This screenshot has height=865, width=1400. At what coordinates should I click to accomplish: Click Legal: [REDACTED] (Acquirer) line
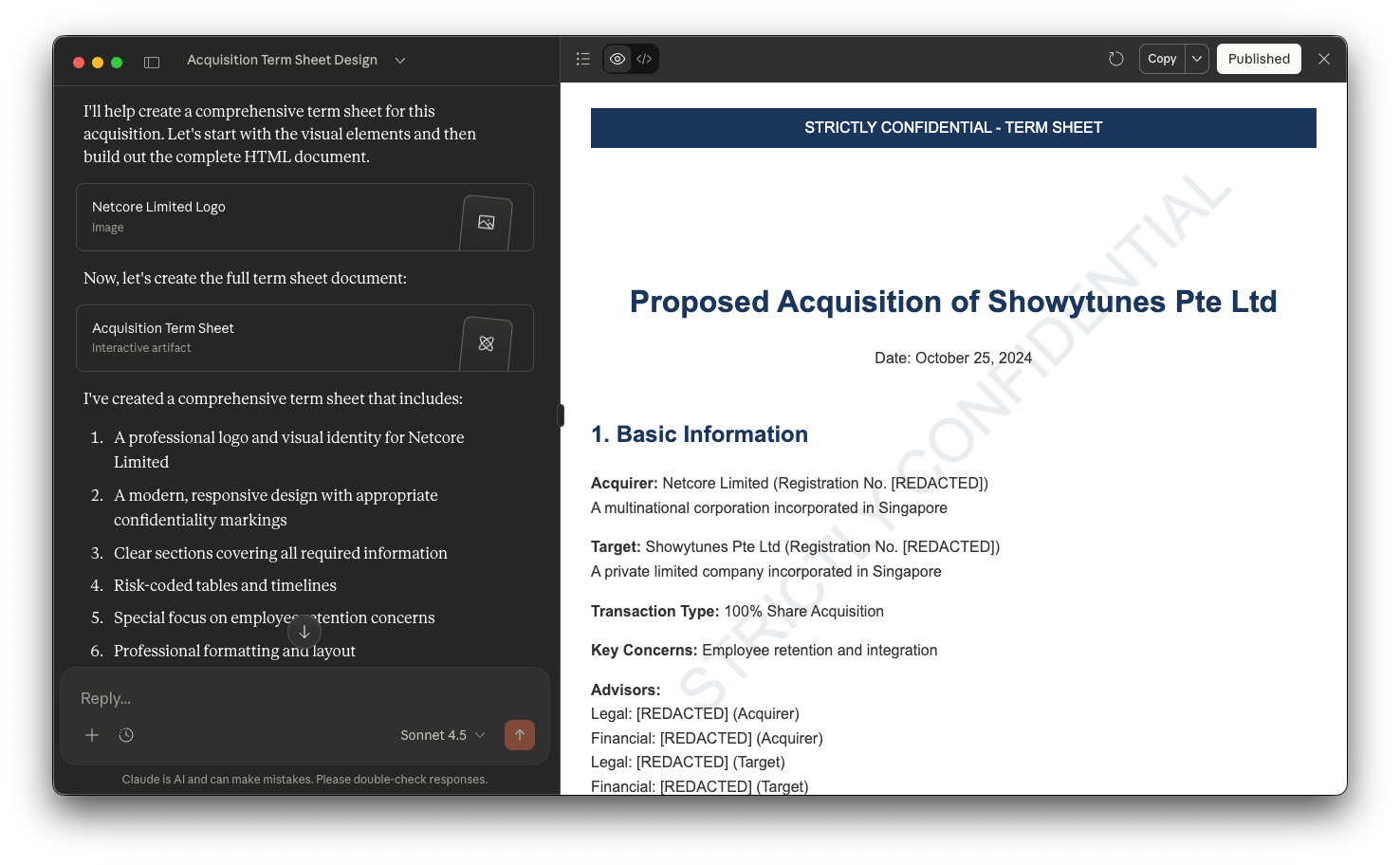695,713
